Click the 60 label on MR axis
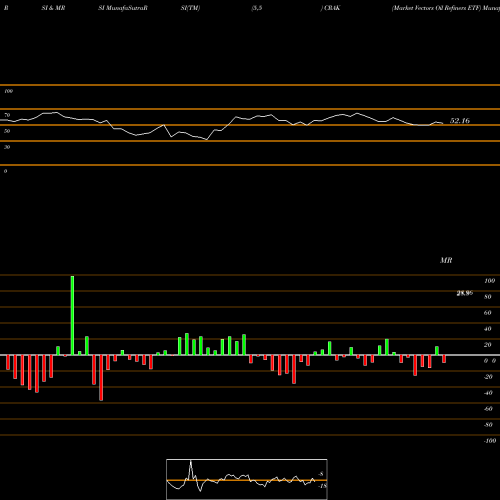500x500 pixels. pyautogui.click(x=487, y=313)
